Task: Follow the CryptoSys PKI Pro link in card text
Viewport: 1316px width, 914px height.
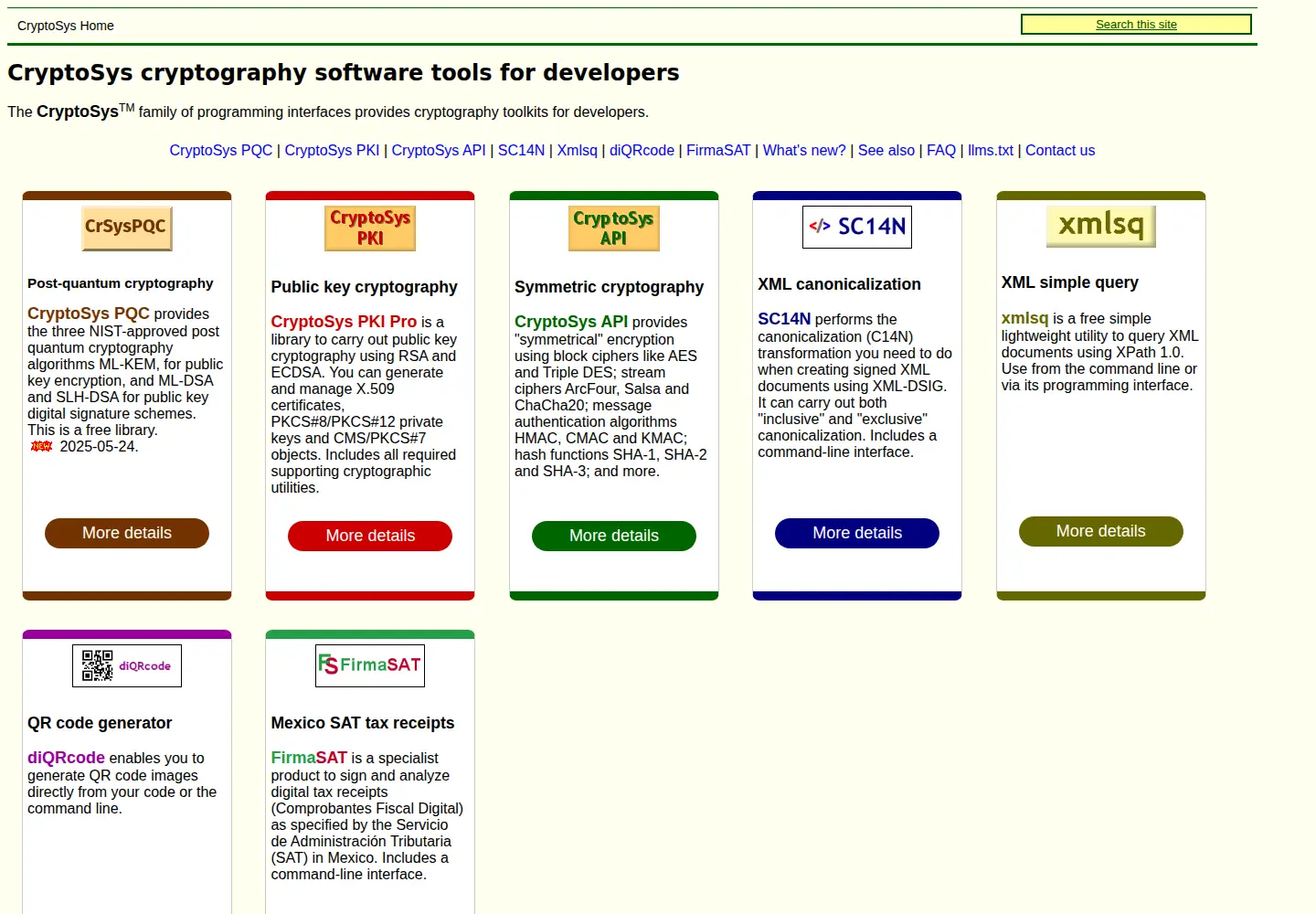Action: coord(344,322)
